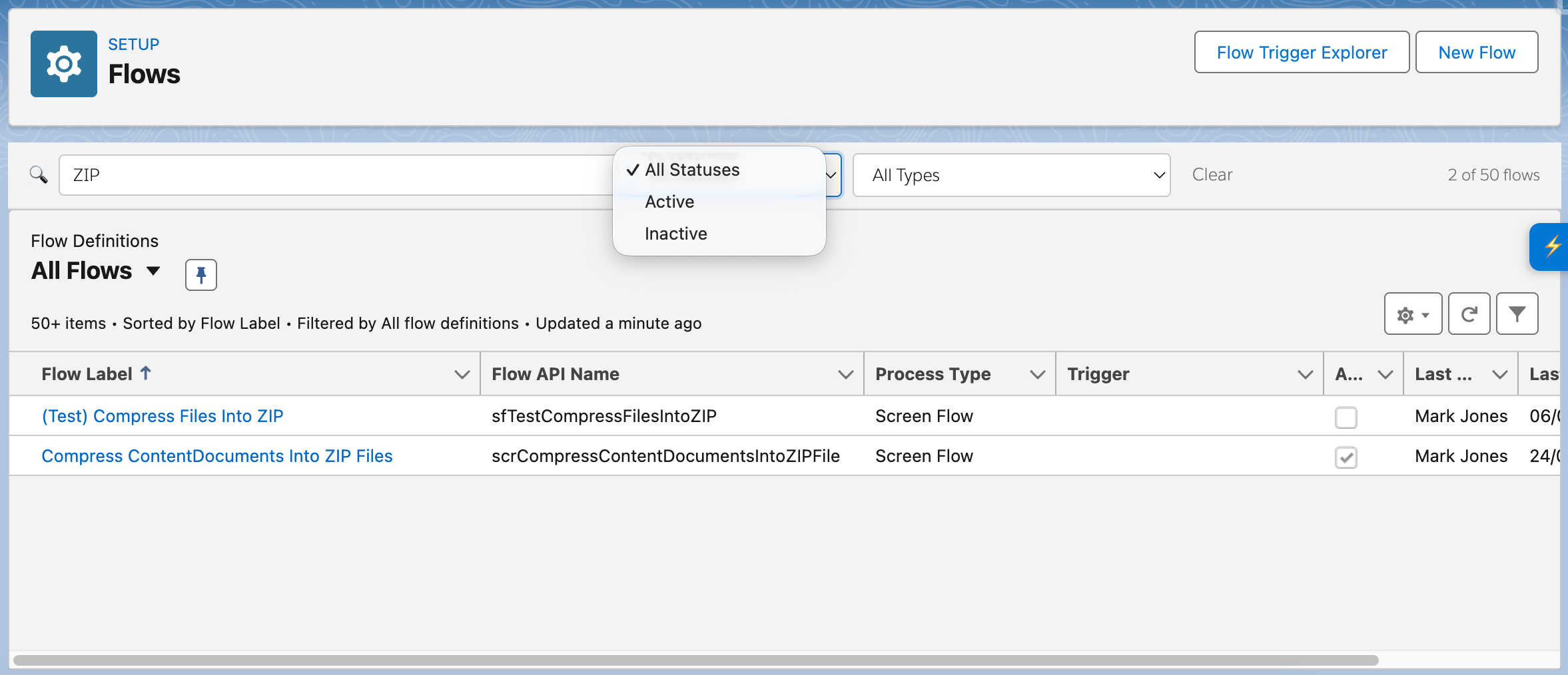
Task: Pin the All Flows list view
Action: 200,274
